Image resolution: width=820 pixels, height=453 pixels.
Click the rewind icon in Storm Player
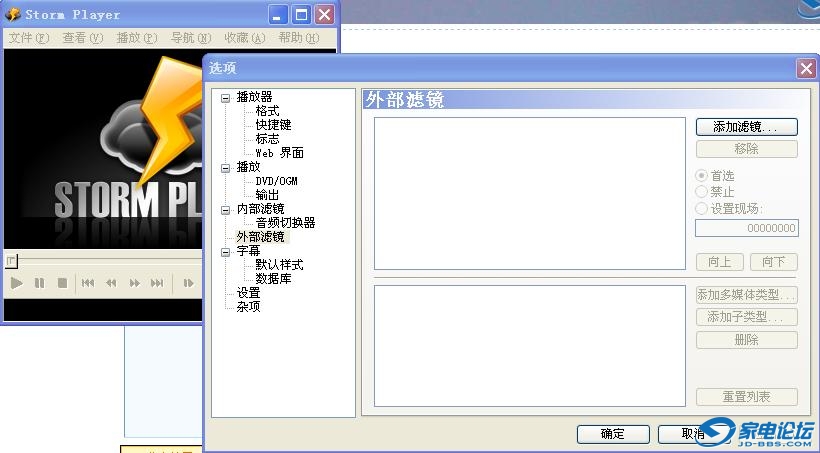tap(111, 283)
